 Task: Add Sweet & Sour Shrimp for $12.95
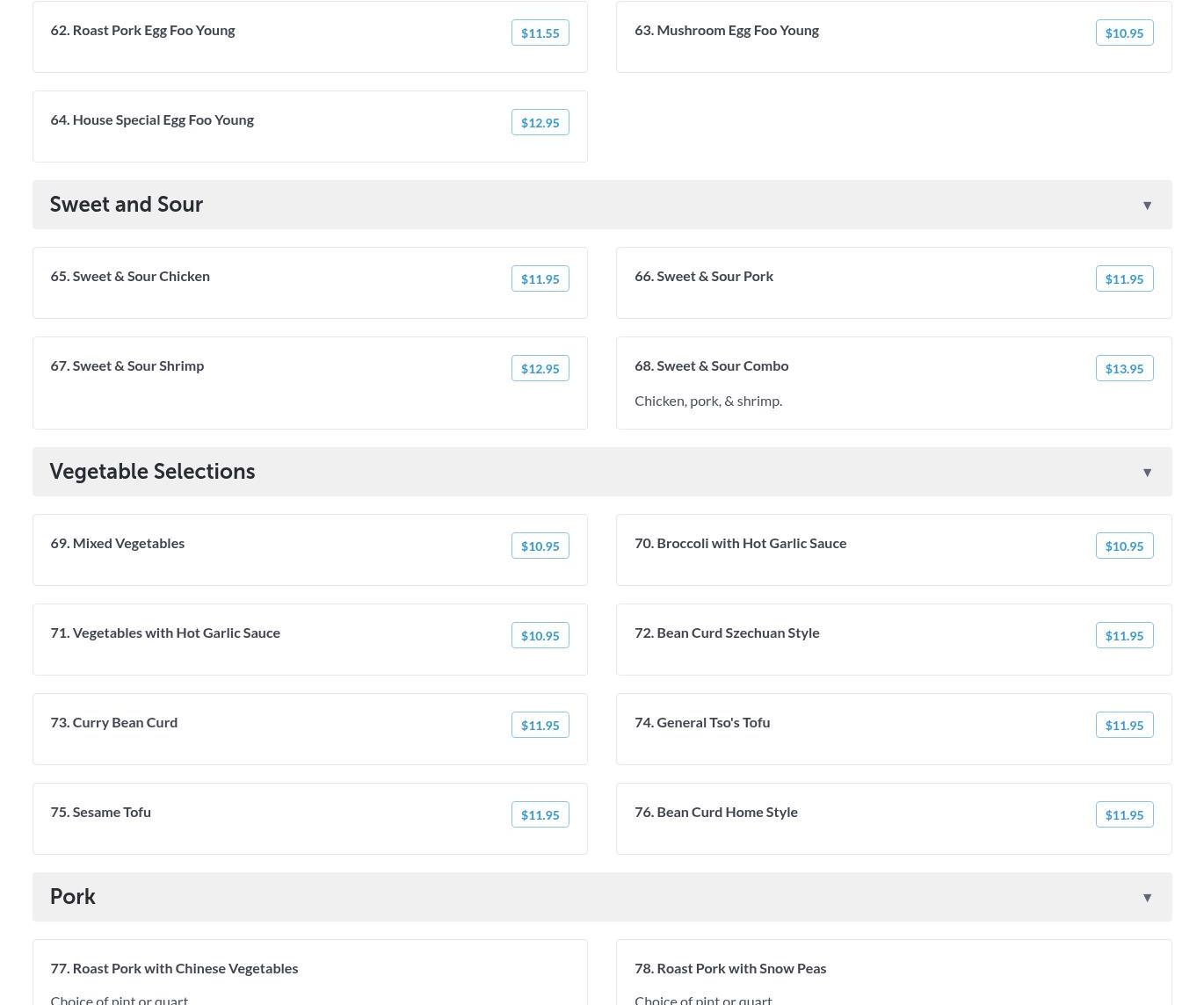coord(540,369)
